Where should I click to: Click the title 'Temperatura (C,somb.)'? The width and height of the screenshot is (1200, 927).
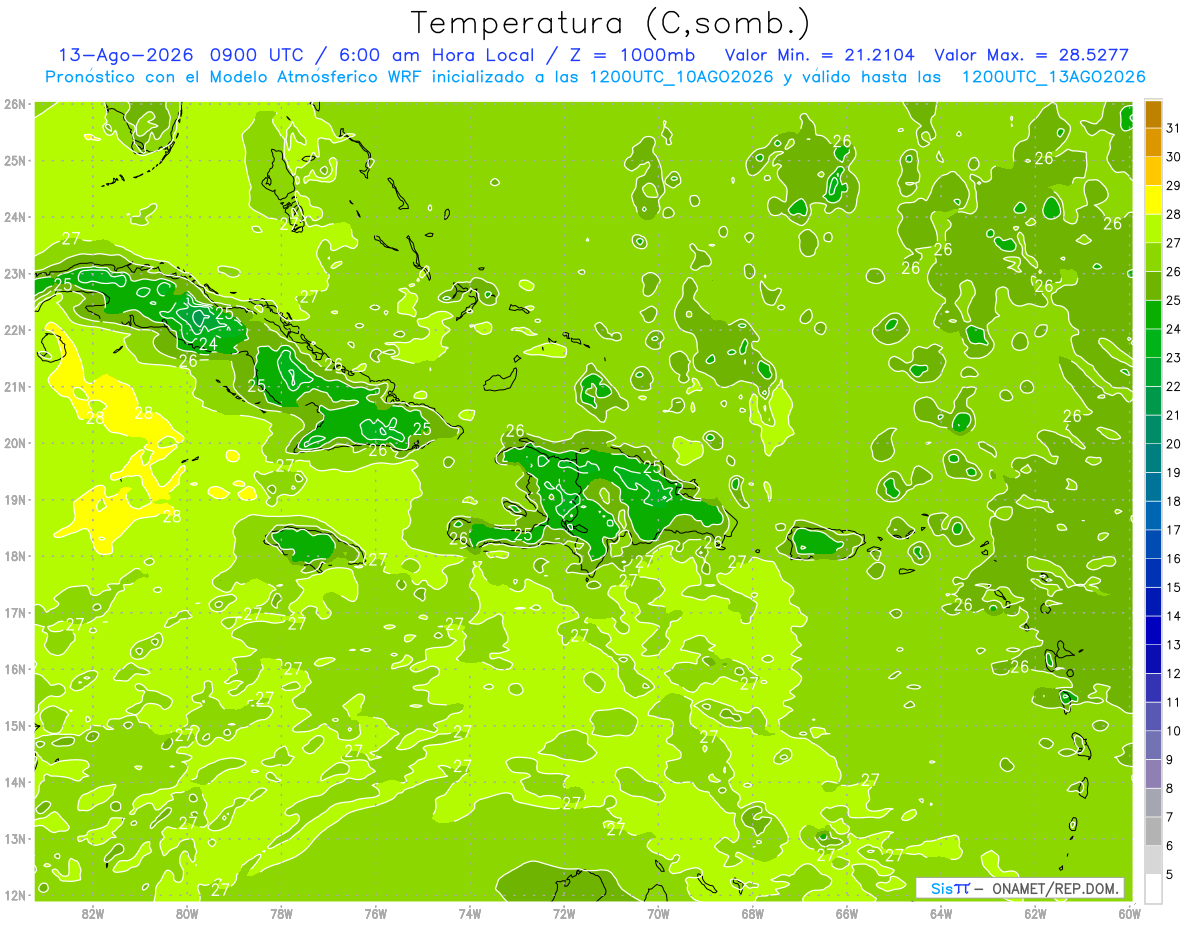(x=610, y=24)
